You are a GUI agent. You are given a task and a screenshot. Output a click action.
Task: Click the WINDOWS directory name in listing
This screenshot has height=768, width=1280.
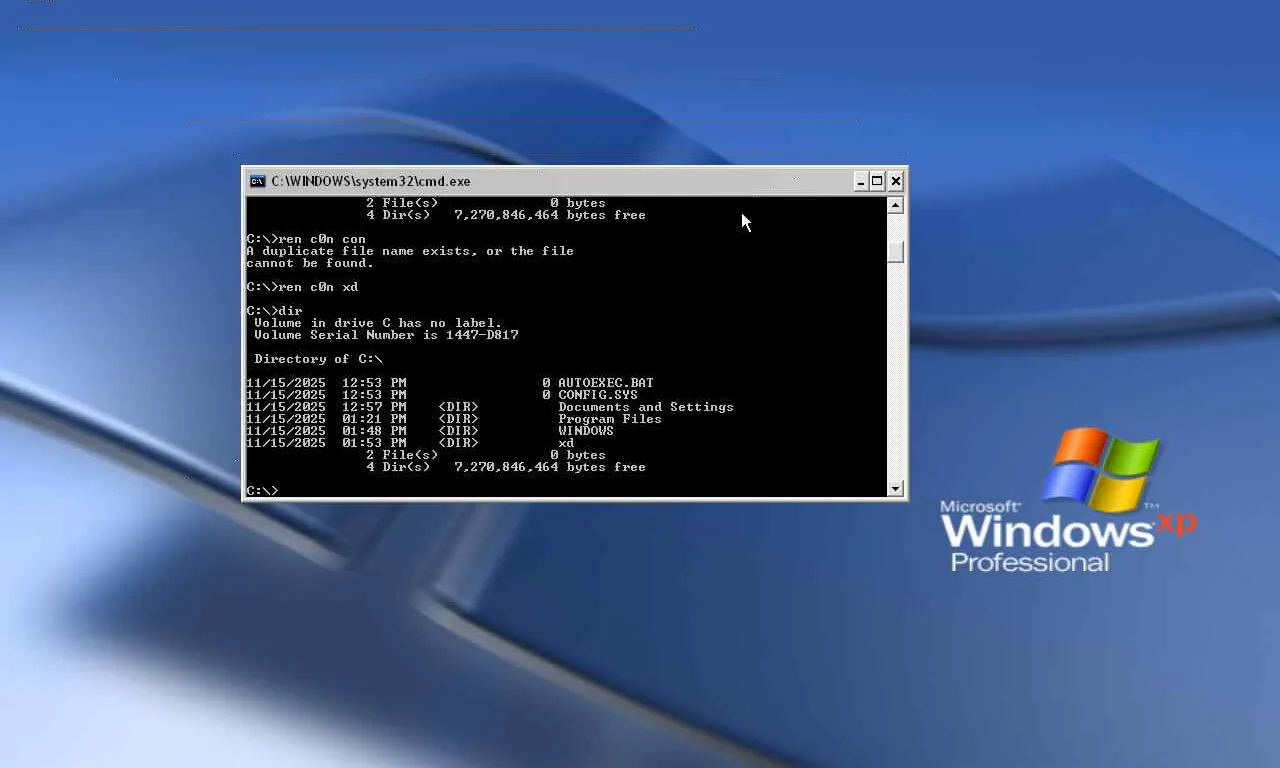(586, 431)
